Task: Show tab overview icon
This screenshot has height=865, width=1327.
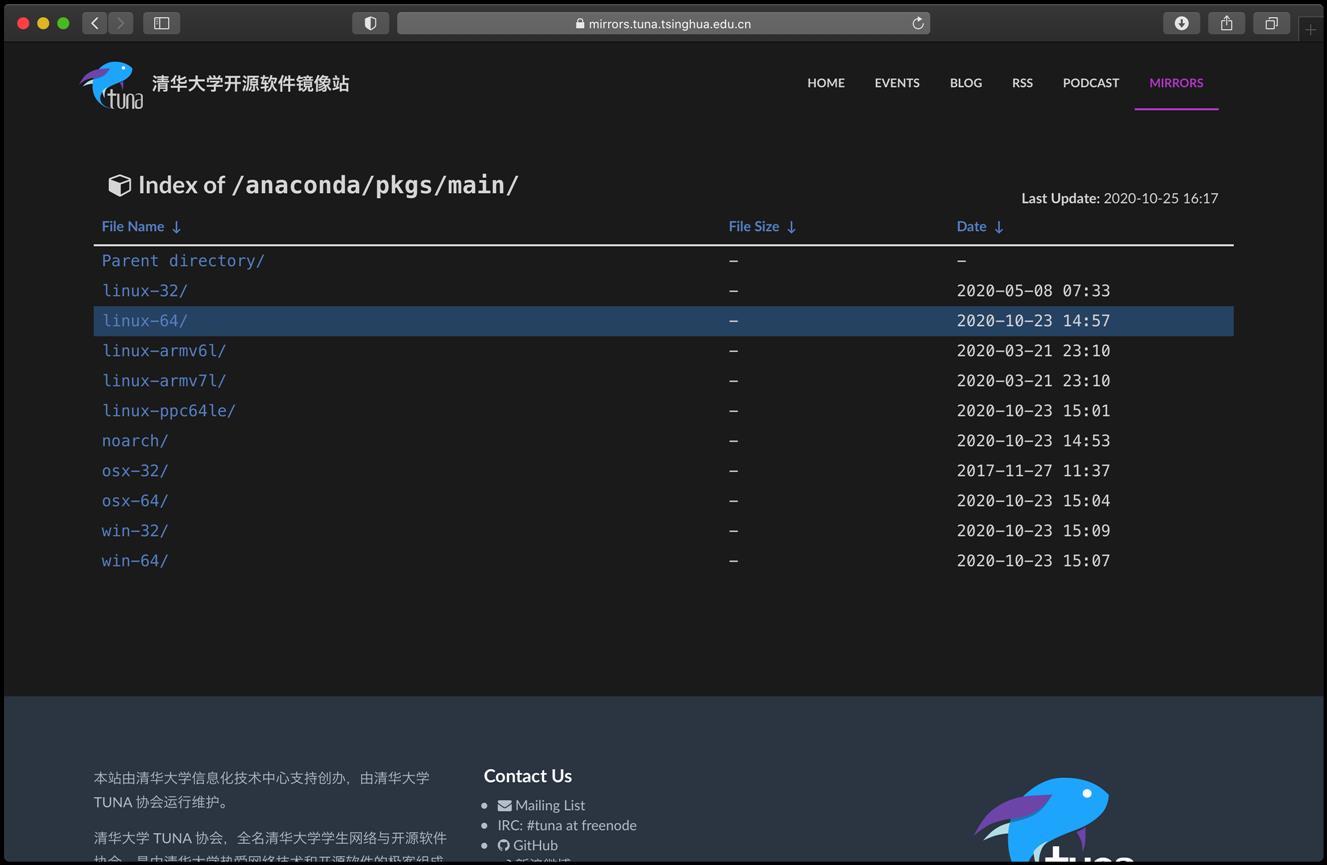Action: (1271, 23)
